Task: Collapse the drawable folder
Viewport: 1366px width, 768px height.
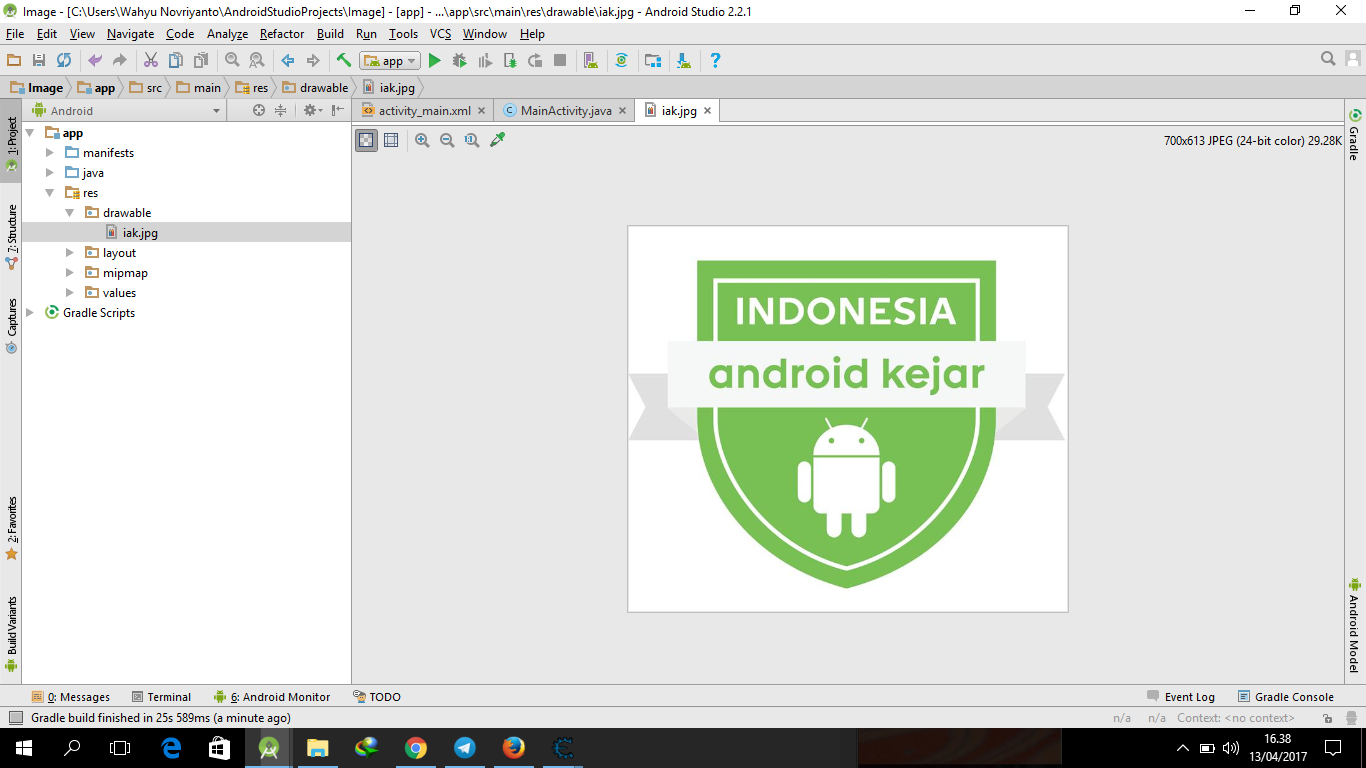Action: tap(70, 212)
